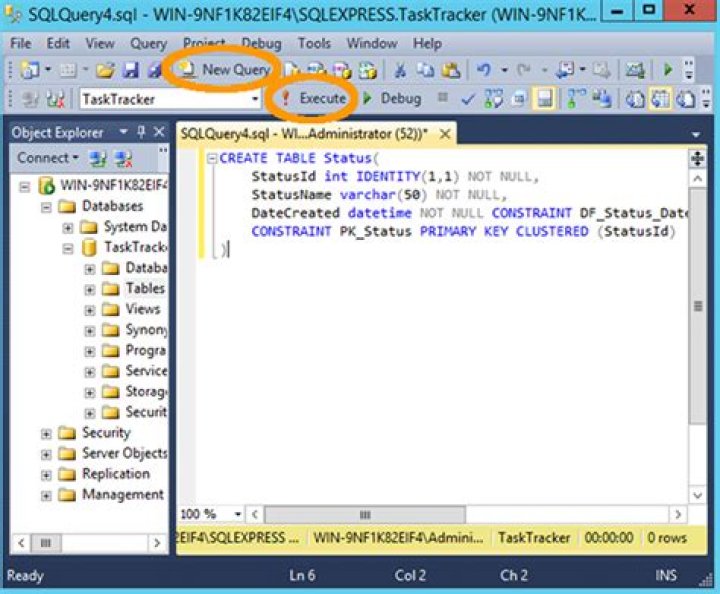Click the Execute query button
This screenshot has height=594, width=720.
point(313,99)
